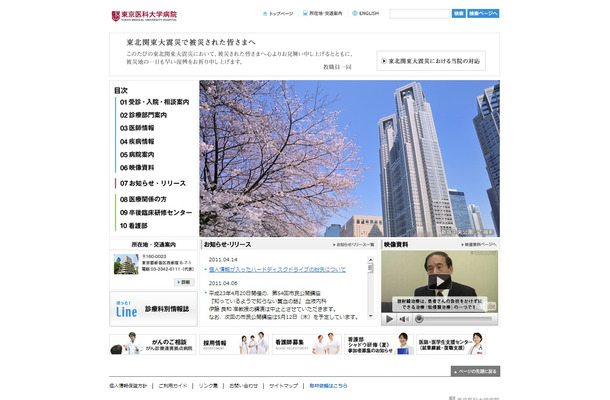Select 09 卒後臨床研修センター menu item
The width and height of the screenshot is (610, 400).
click(x=156, y=212)
